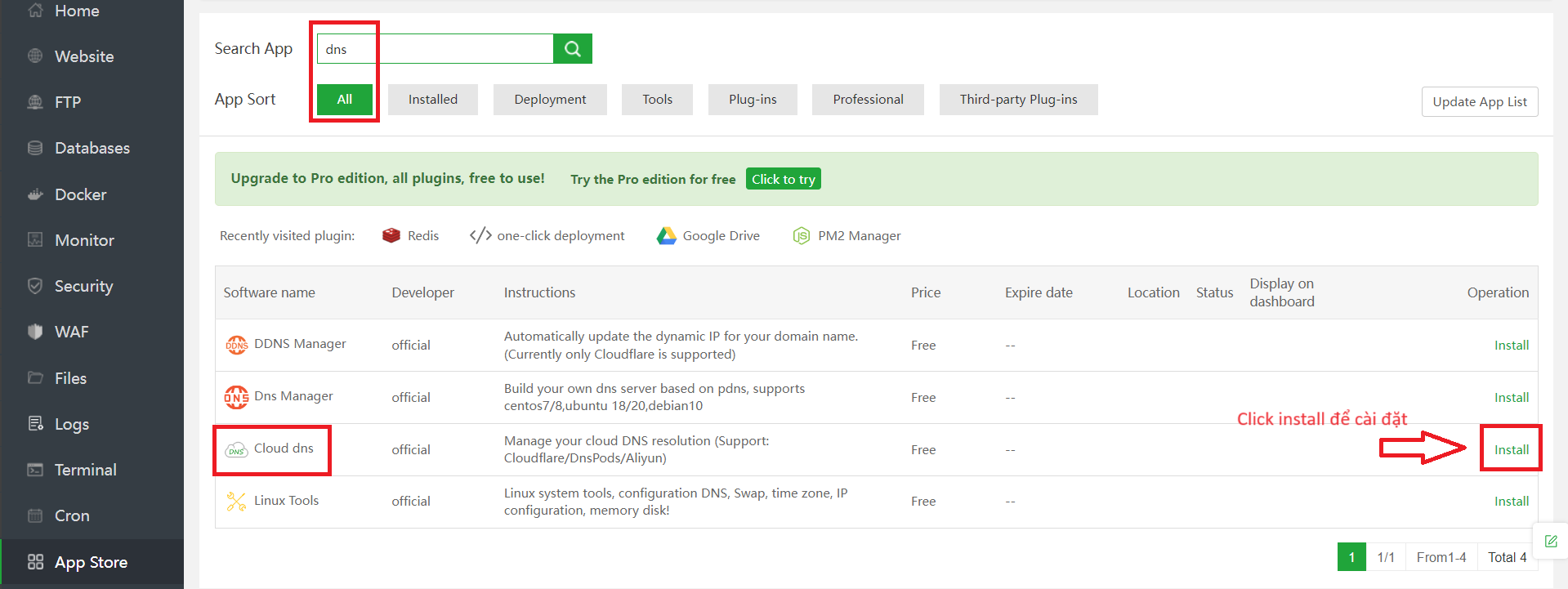Filter apps by Installed tab
Screen dimensions: 1568x589
pyautogui.click(x=432, y=100)
